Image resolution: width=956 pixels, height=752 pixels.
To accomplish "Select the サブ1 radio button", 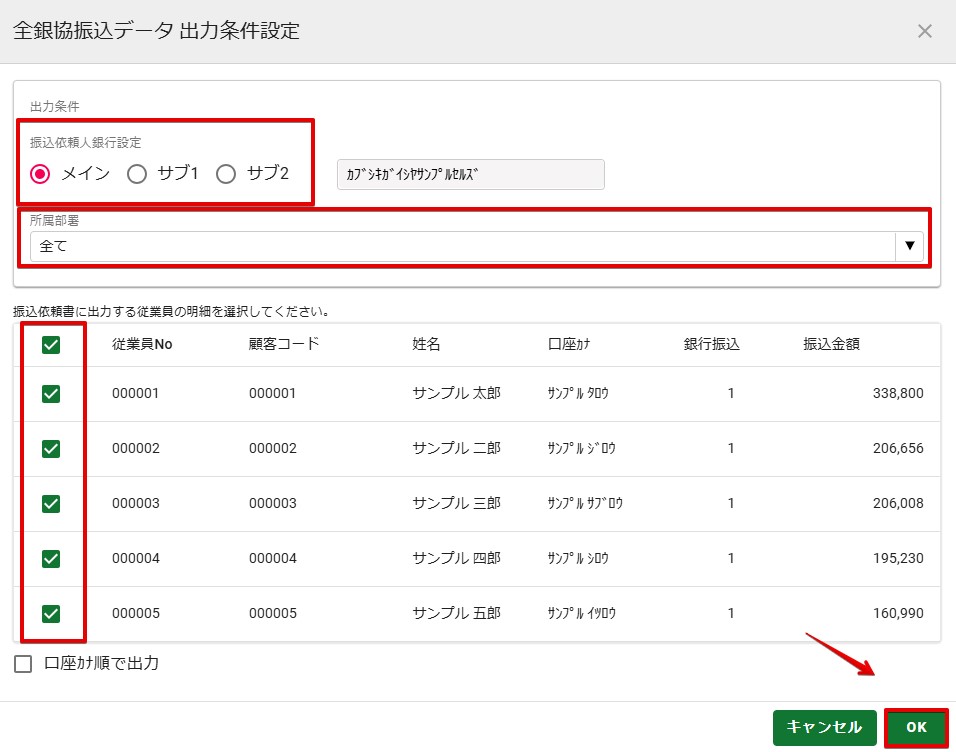I will coord(137,174).
